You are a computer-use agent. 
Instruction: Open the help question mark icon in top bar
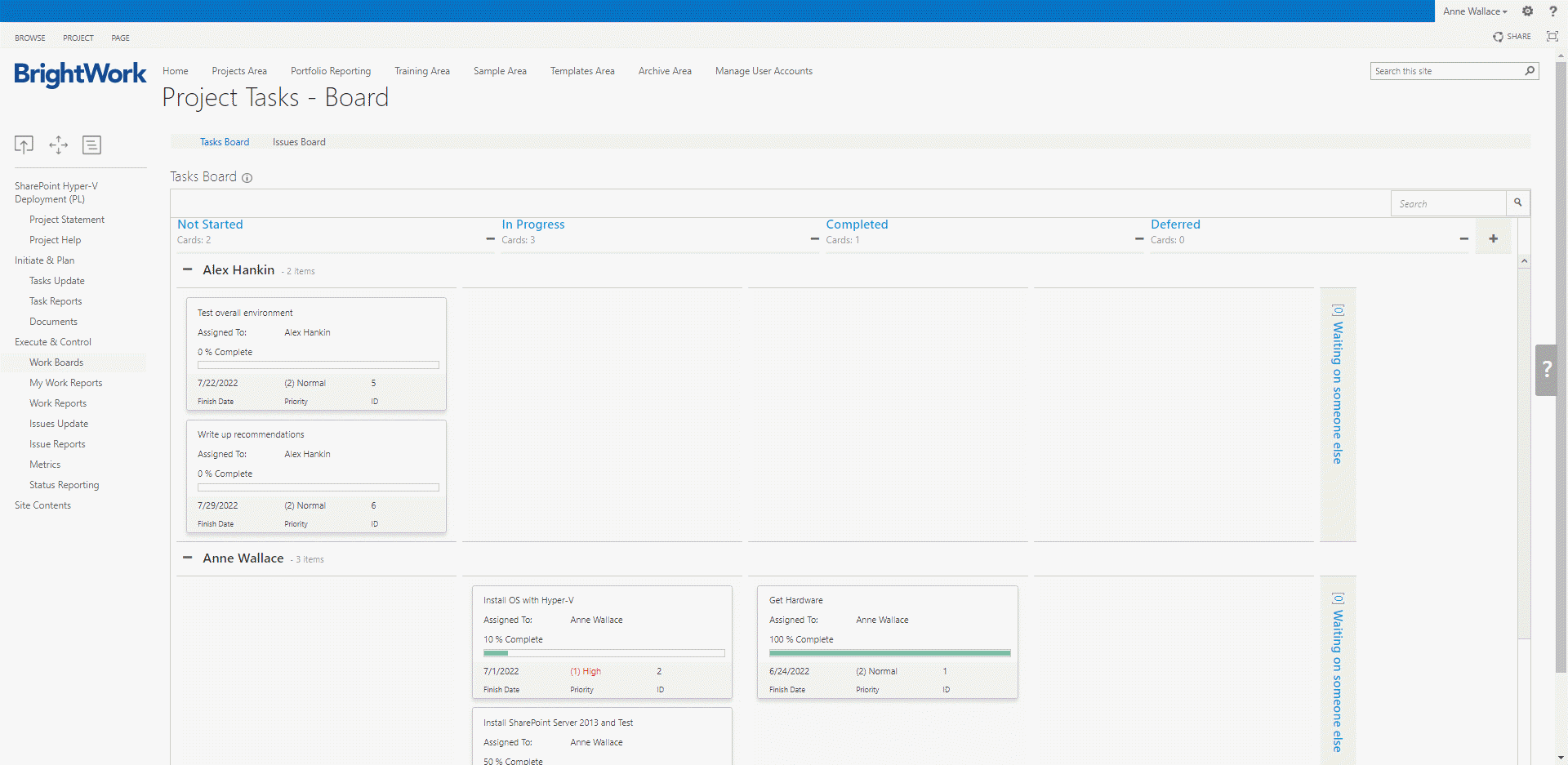click(x=1552, y=11)
